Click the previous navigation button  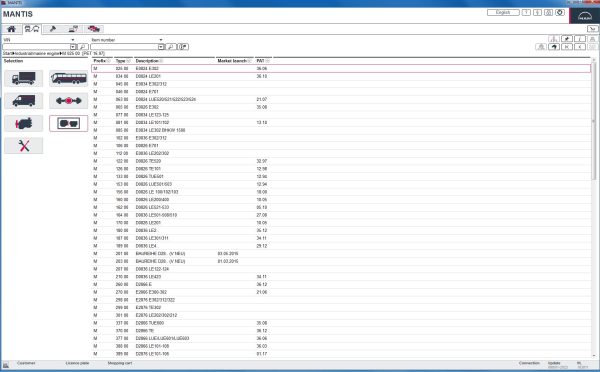(x=580, y=47)
